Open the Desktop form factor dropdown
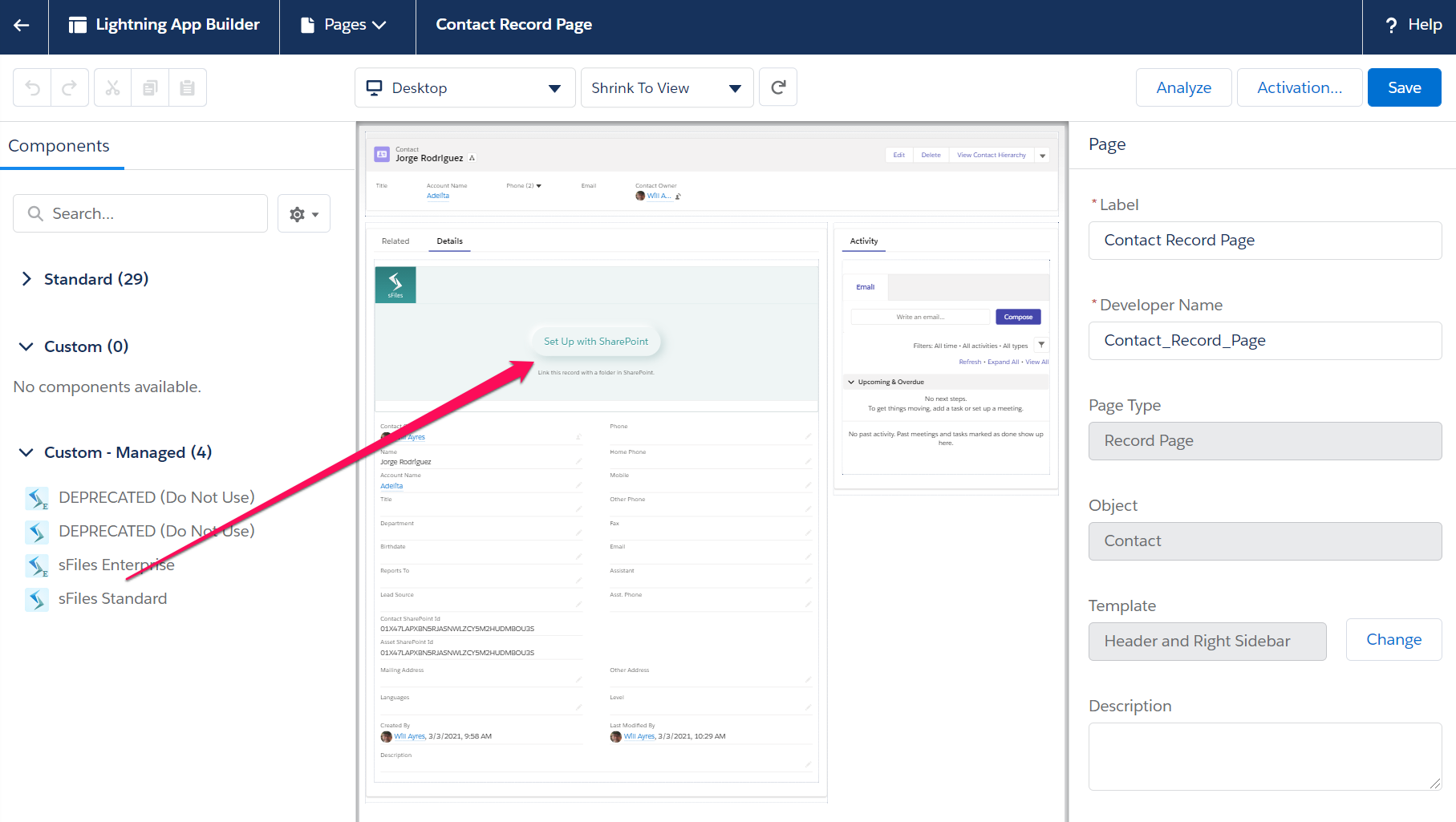1456x822 pixels. (464, 87)
